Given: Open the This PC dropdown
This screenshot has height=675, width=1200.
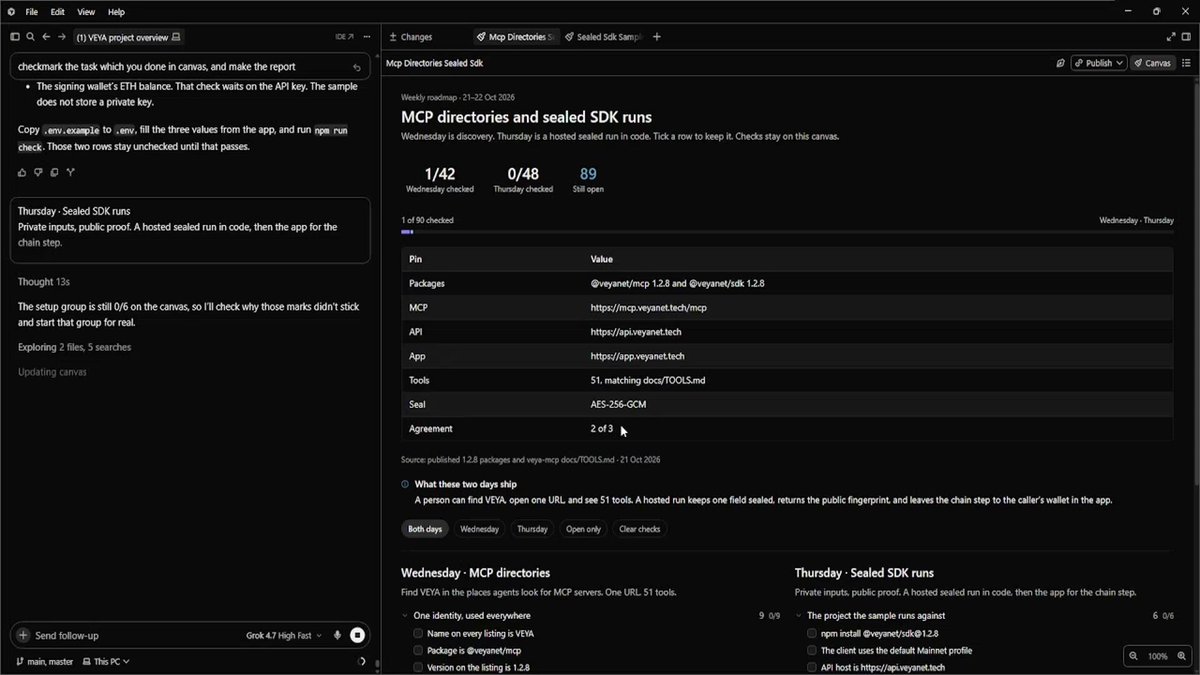Looking at the screenshot, I should [x=107, y=661].
